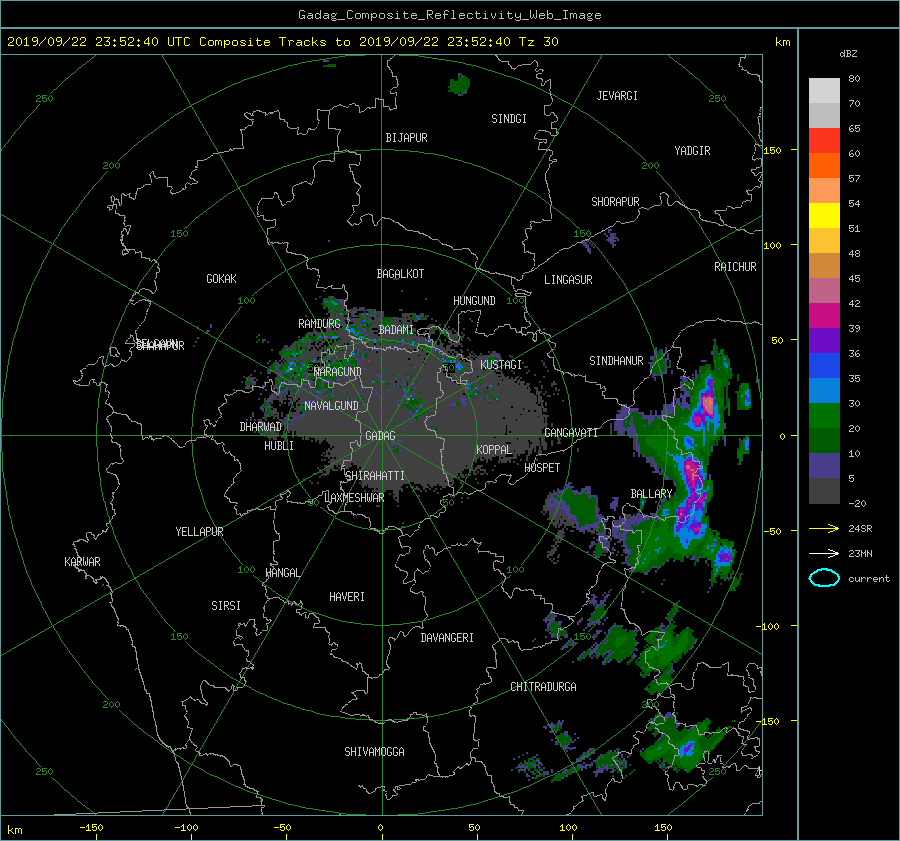Image resolution: width=900 pixels, height=841 pixels.
Task: Click the KOPPAL city label
Action: [x=494, y=449]
